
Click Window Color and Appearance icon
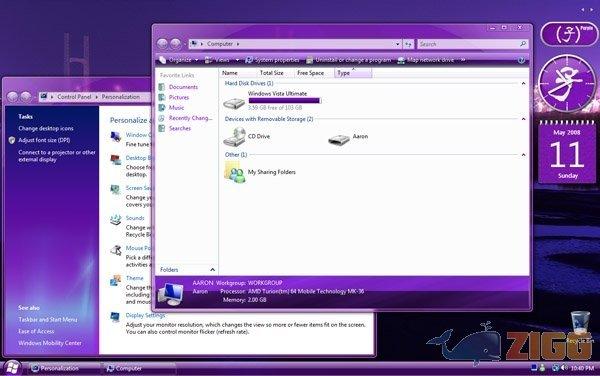[x=115, y=137]
